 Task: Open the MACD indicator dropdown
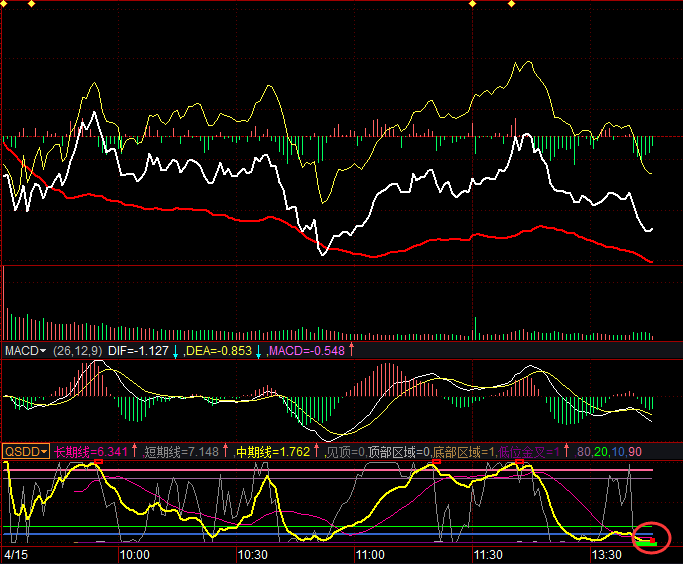[26, 350]
